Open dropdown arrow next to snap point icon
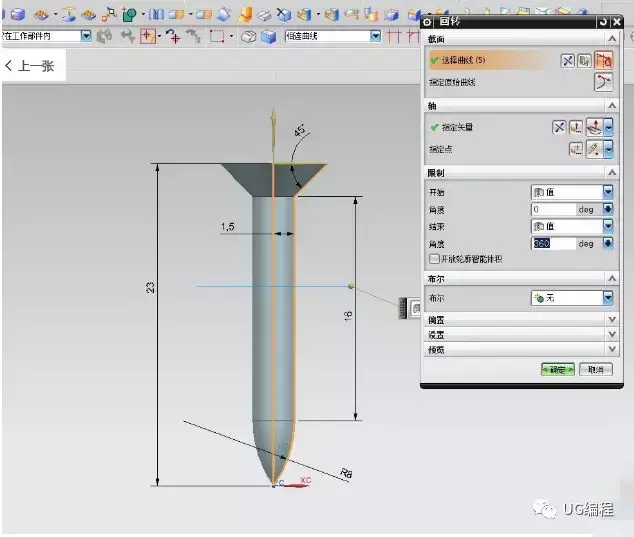634x537 pixels. (x=160, y=36)
